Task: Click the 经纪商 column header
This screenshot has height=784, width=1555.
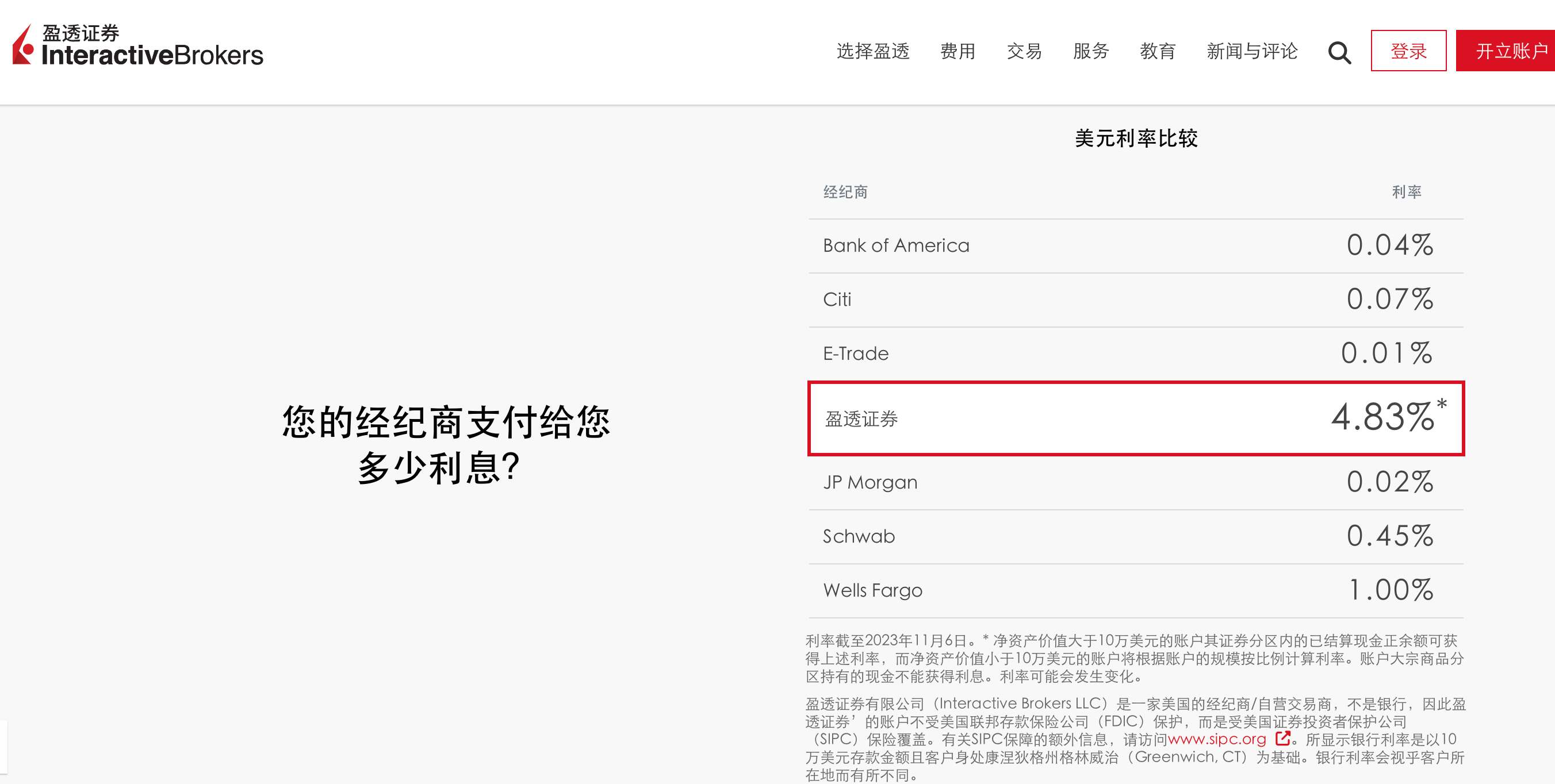Action: click(845, 192)
